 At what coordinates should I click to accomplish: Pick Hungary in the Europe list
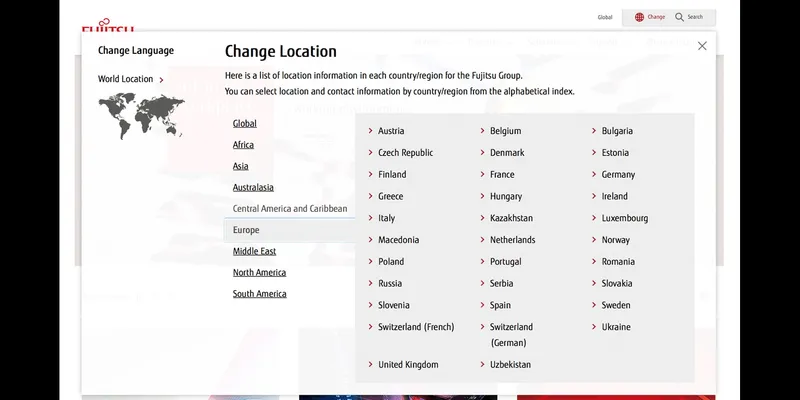click(506, 196)
